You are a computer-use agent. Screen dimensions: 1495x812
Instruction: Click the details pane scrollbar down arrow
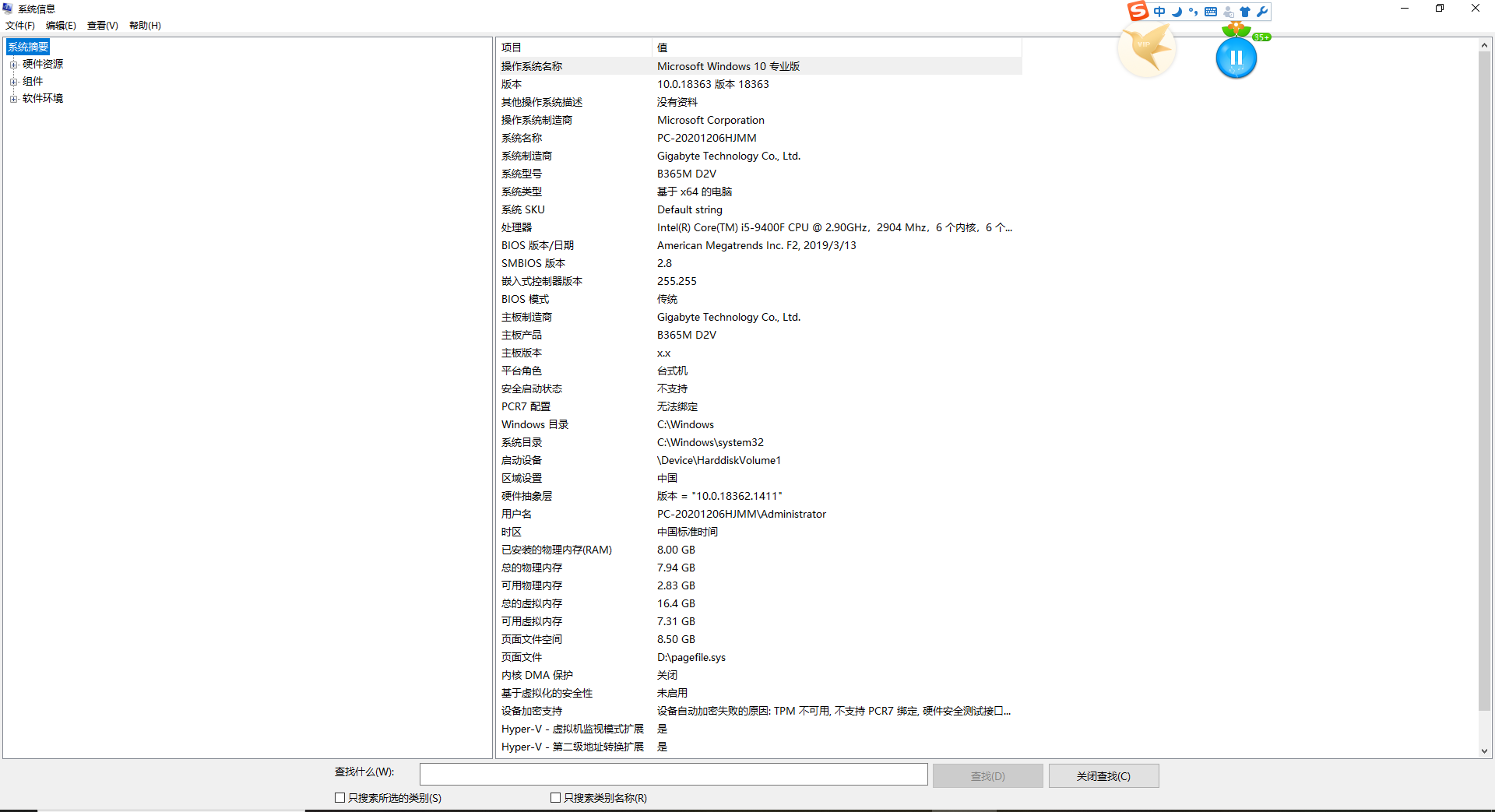1484,751
